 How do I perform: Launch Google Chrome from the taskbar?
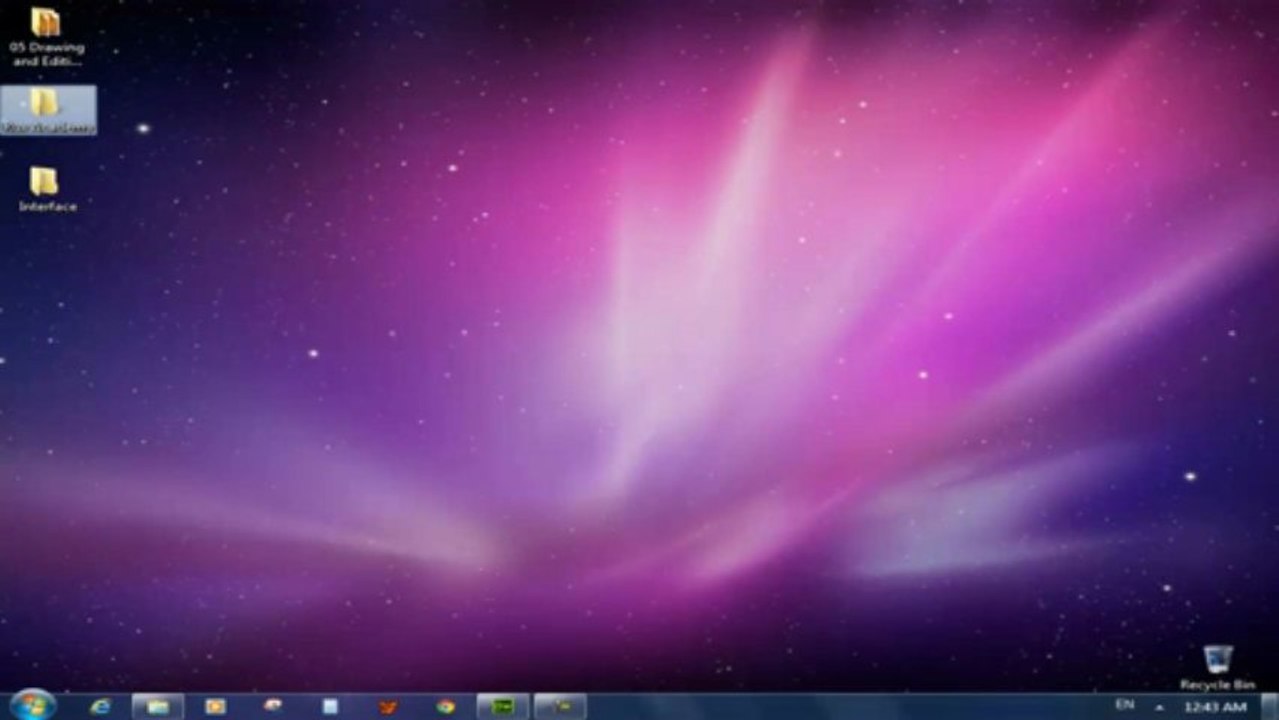pyautogui.click(x=445, y=707)
